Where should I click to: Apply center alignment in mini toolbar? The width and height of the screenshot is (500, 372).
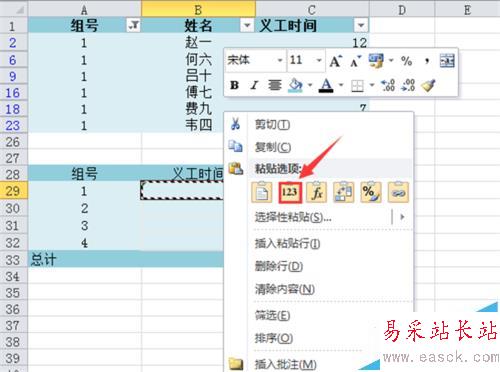pyautogui.click(x=275, y=85)
